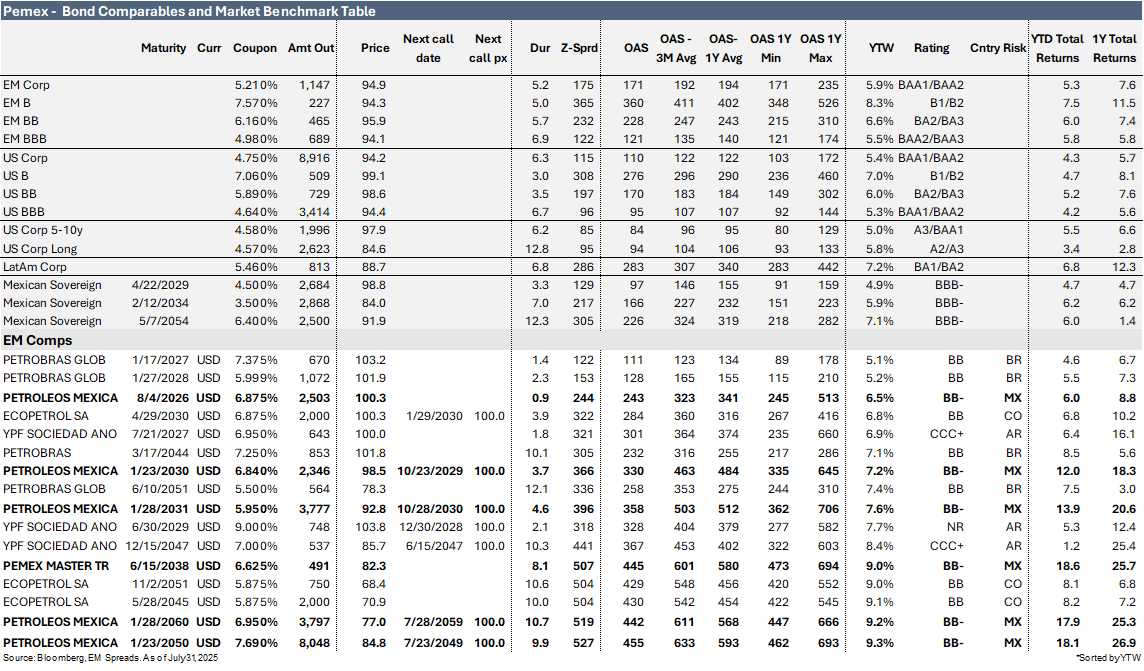Click the "Z-Sprd" column header
This screenshot has height=671, width=1144.
pos(579,48)
